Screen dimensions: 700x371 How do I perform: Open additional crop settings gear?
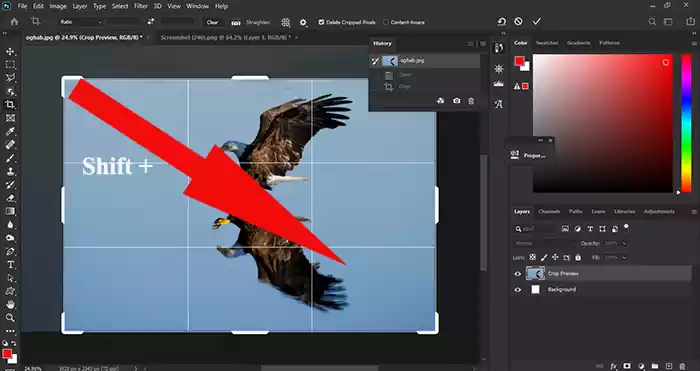304,22
